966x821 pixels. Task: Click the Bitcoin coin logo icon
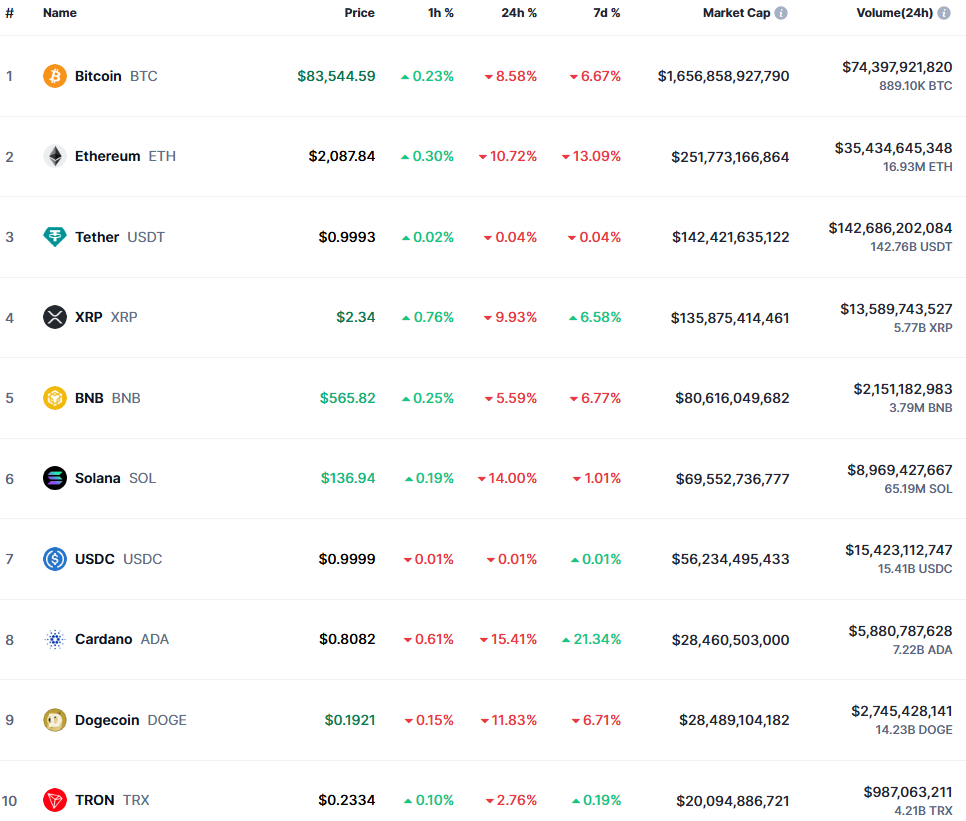tap(55, 76)
